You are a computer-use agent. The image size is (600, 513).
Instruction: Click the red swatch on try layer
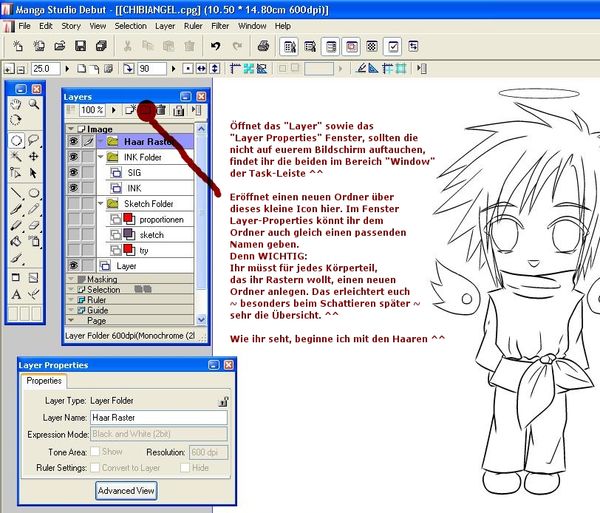click(x=129, y=250)
